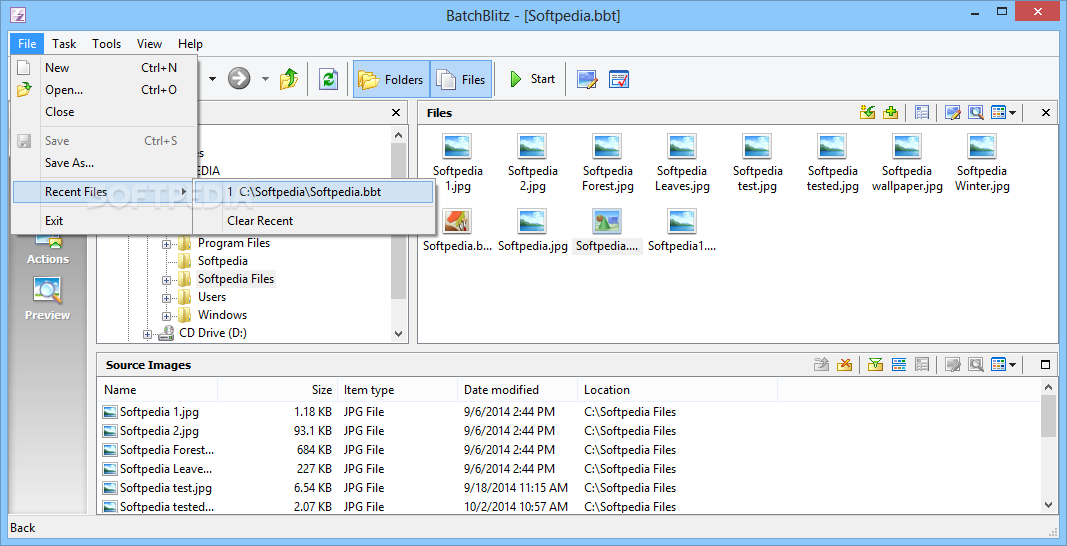Click the properties list icon in Files panel

pos(922,113)
